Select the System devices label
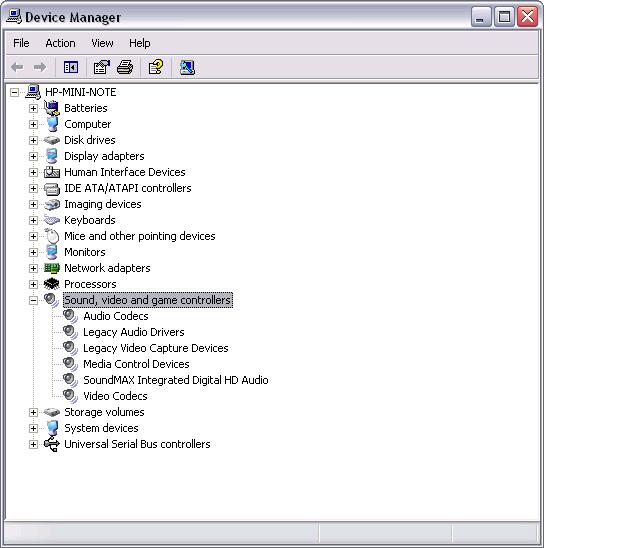This screenshot has width=640, height=548. [x=101, y=428]
